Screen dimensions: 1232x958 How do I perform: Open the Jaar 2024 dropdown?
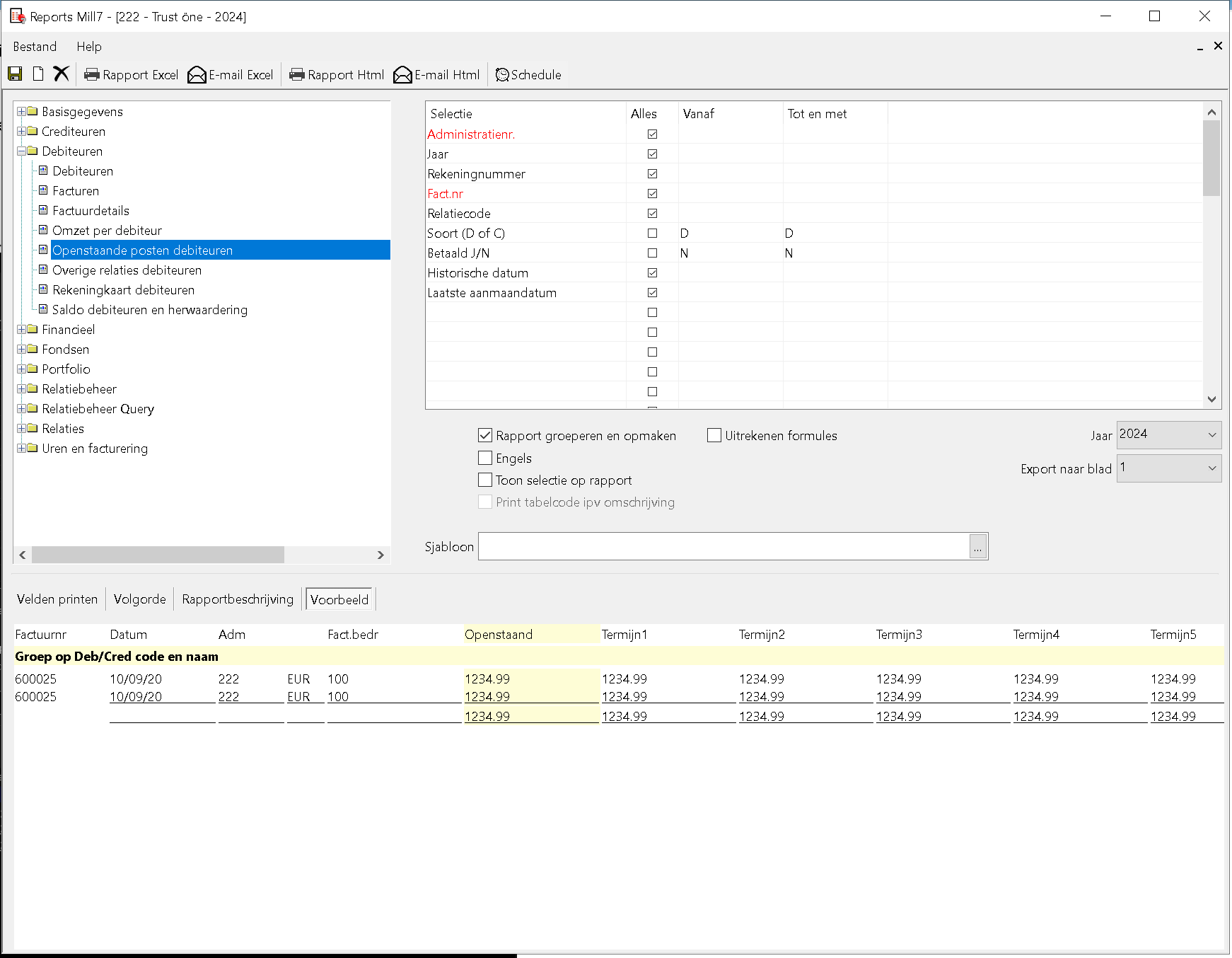click(1169, 434)
